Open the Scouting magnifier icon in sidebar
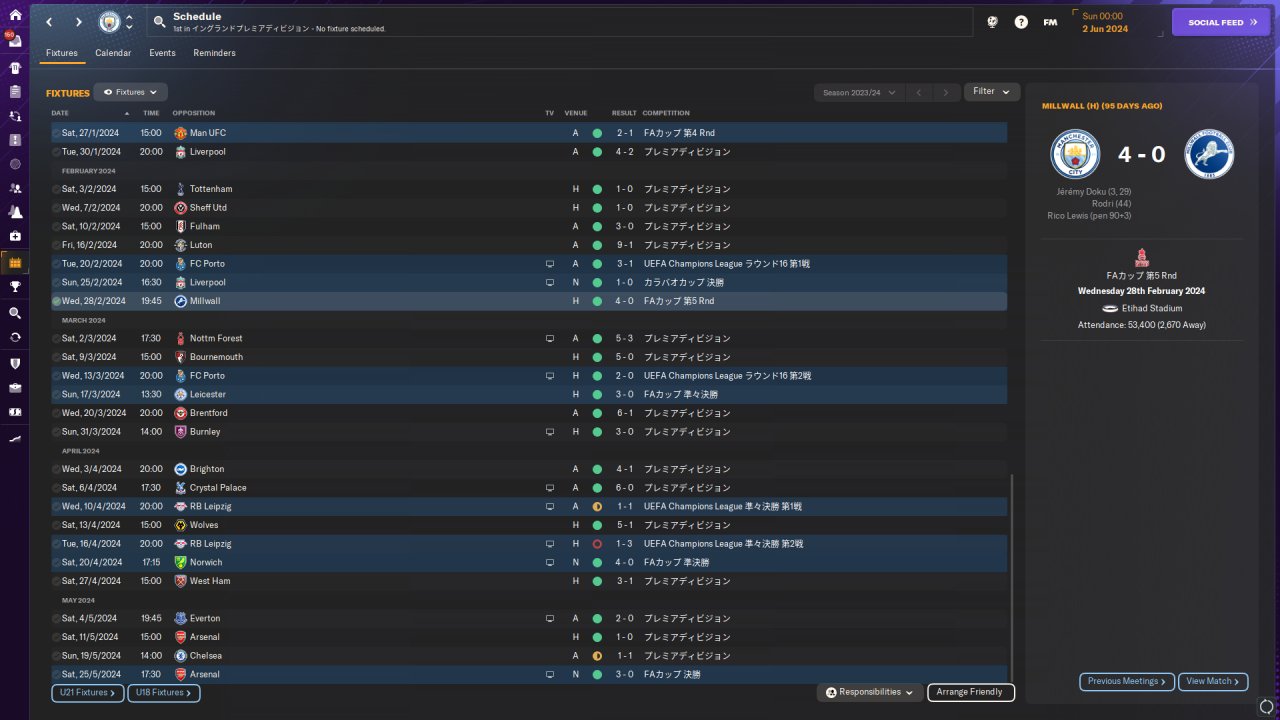The width and height of the screenshot is (1280, 720). coord(14,313)
